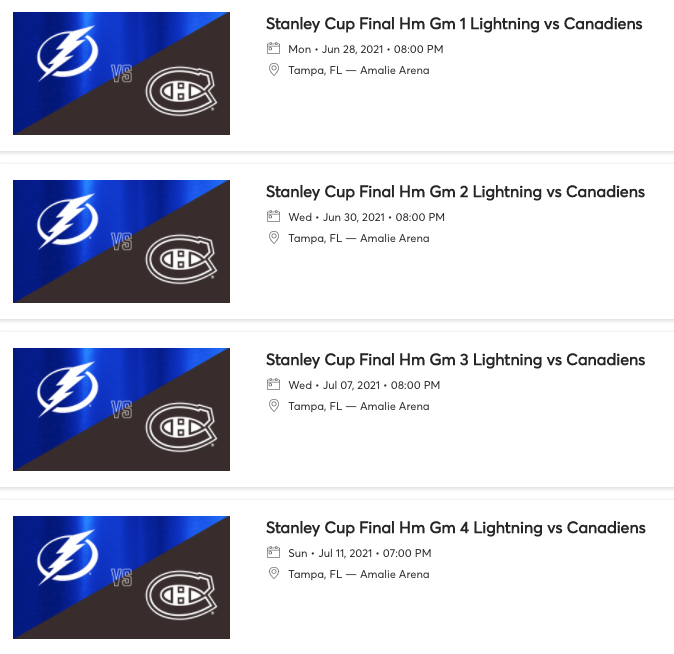The height and width of the screenshot is (654, 674).
Task: Click the location pin icon for Game 4
Action: (273, 574)
